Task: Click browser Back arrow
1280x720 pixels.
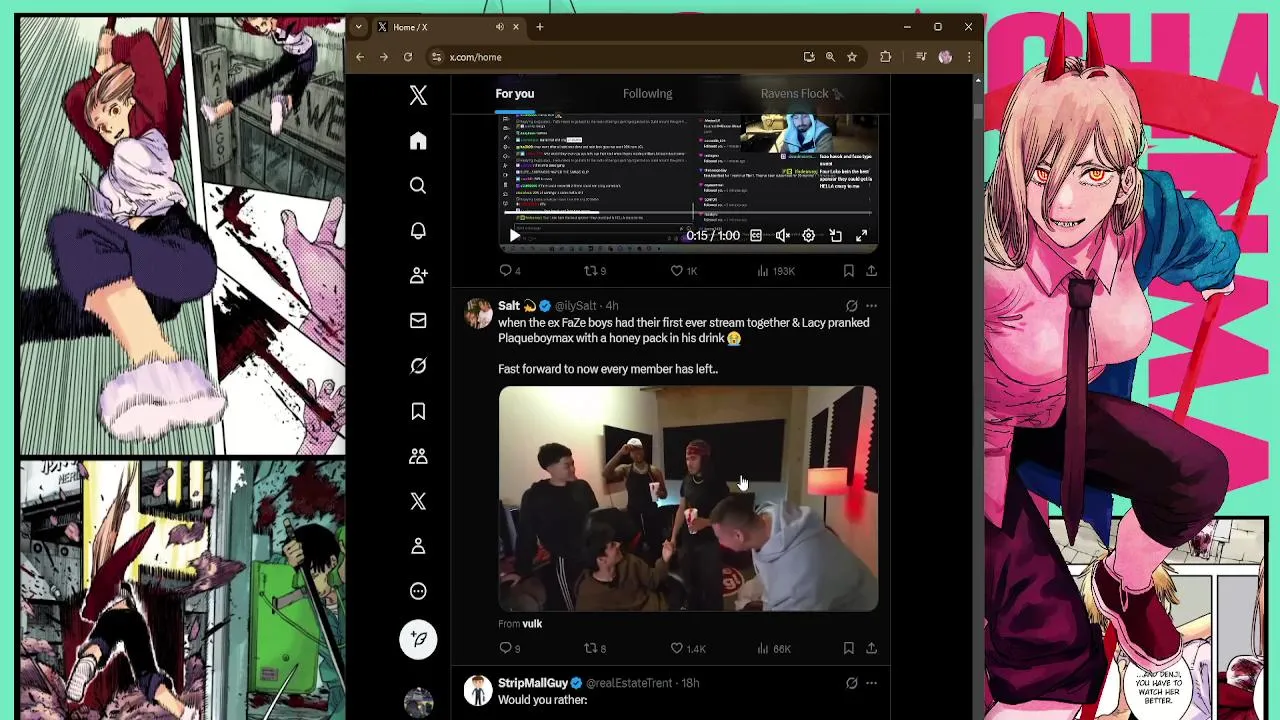Action: [x=359, y=57]
